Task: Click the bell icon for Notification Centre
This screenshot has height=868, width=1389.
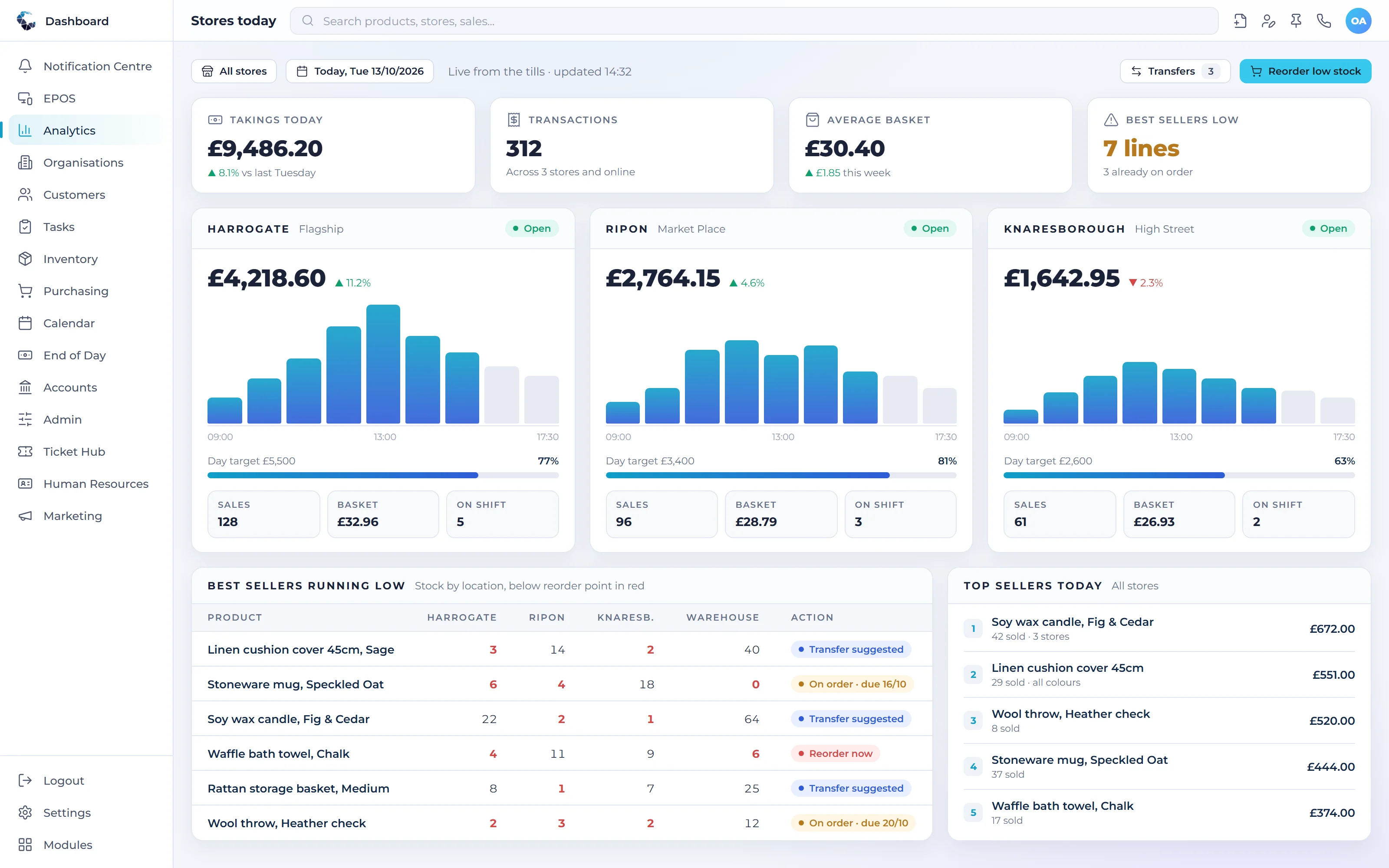Action: click(x=25, y=66)
